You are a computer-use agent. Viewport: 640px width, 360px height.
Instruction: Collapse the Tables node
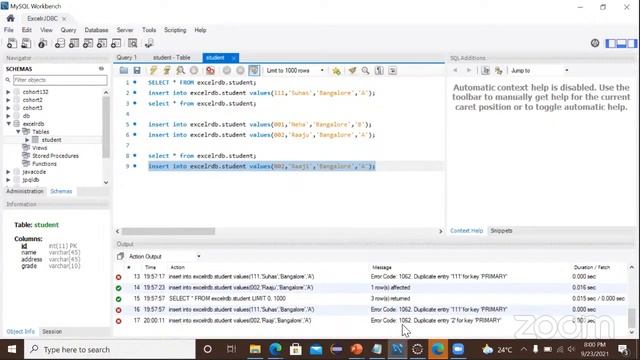pos(18,132)
